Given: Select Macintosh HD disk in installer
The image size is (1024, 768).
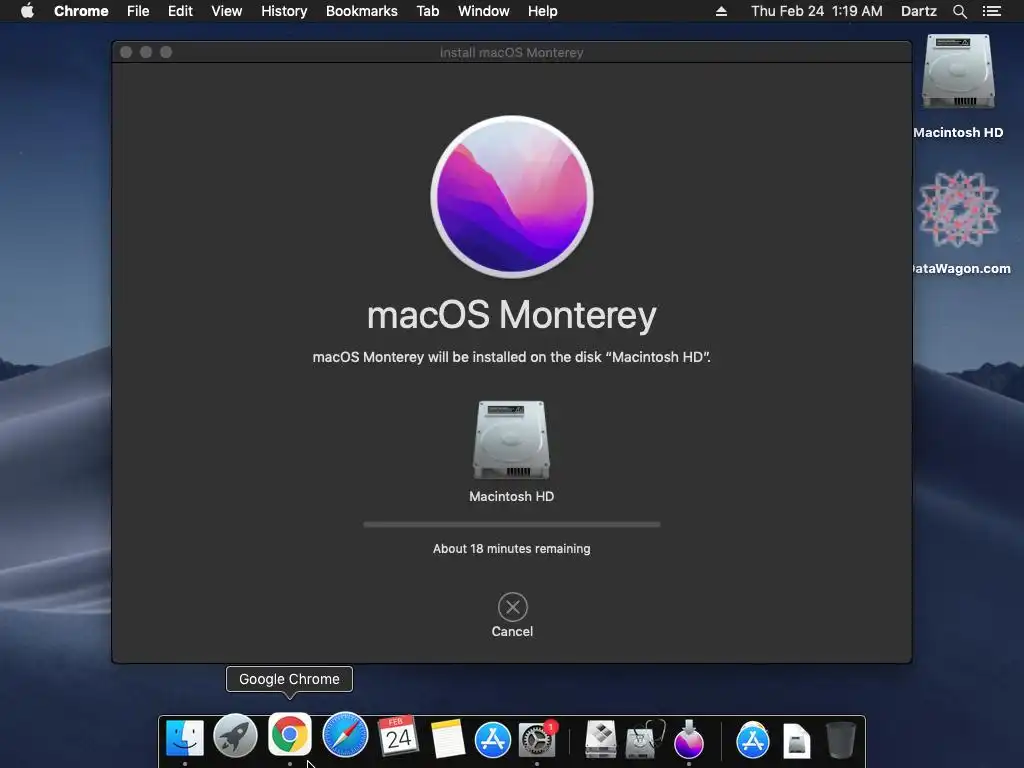Looking at the screenshot, I should 511,440.
